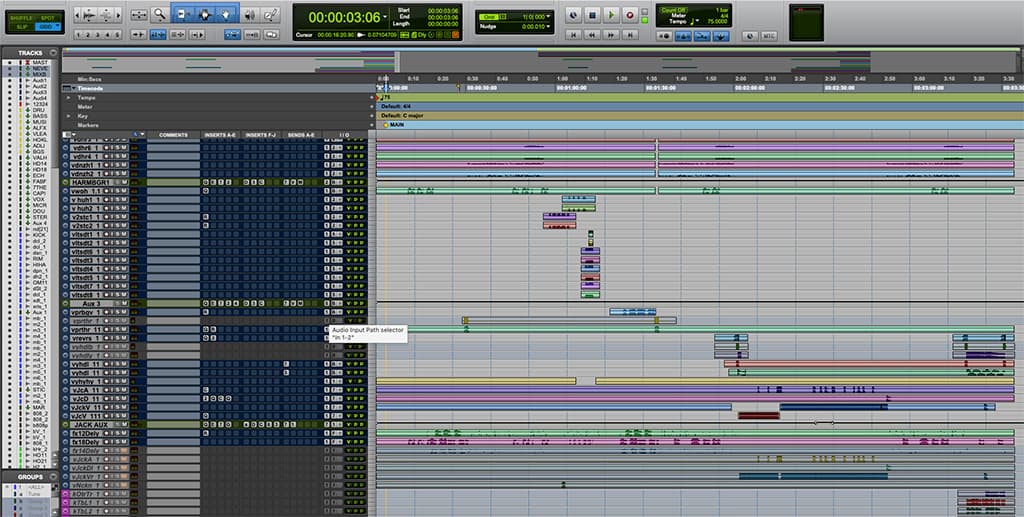This screenshot has height=517, width=1024.
Task: Open the Groups list popup menu
Action: [x=54, y=477]
